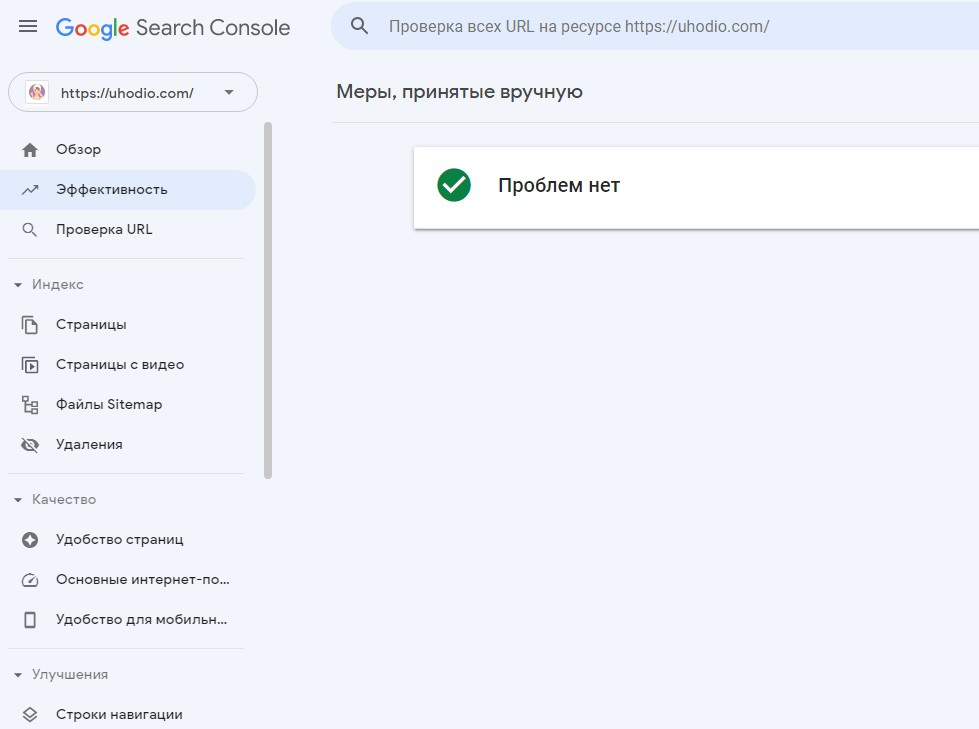Image resolution: width=979 pixels, height=729 pixels.
Task: Collapse the Качество section
Action: (18, 500)
